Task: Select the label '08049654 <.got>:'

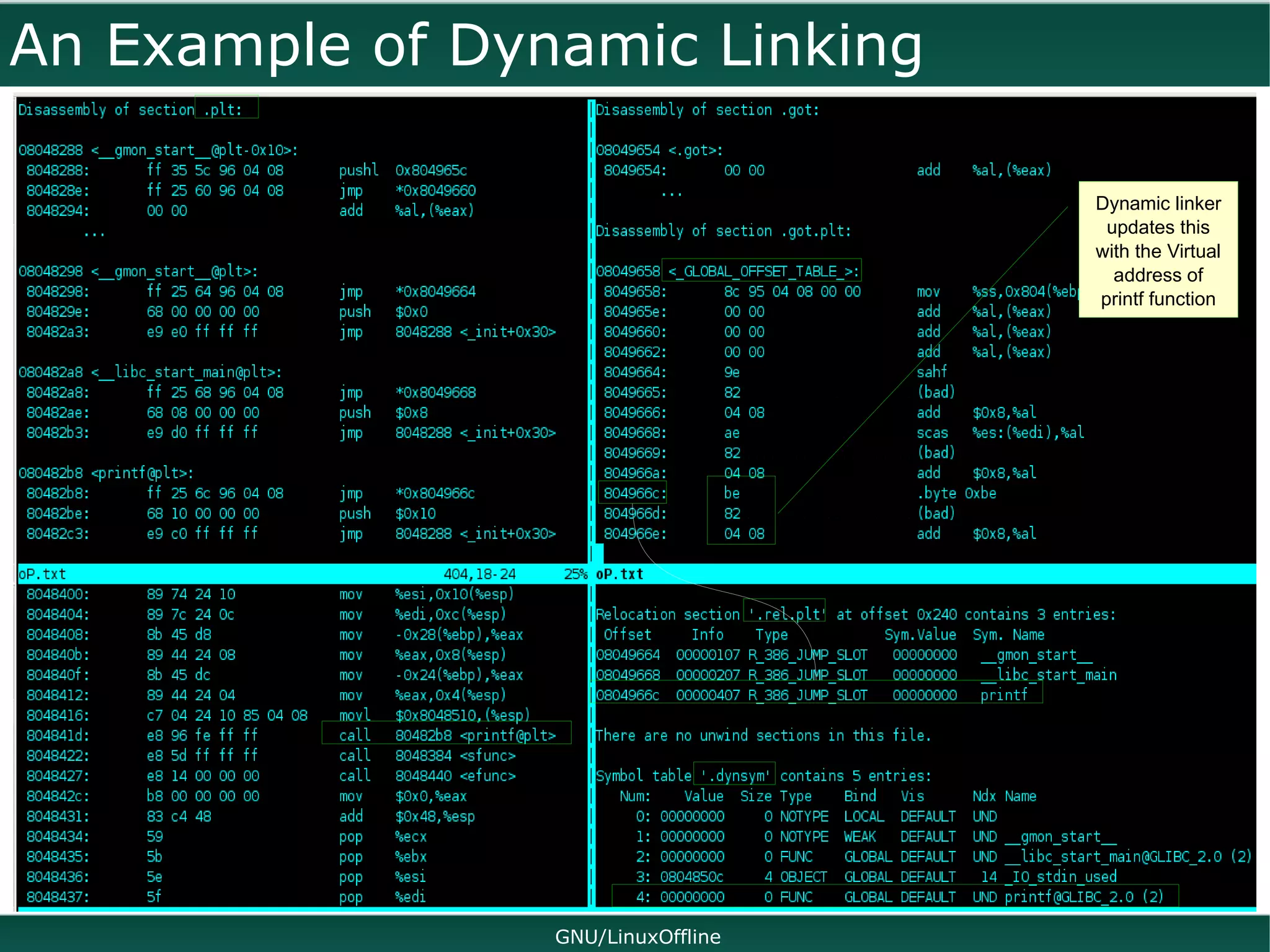Action: [659, 150]
